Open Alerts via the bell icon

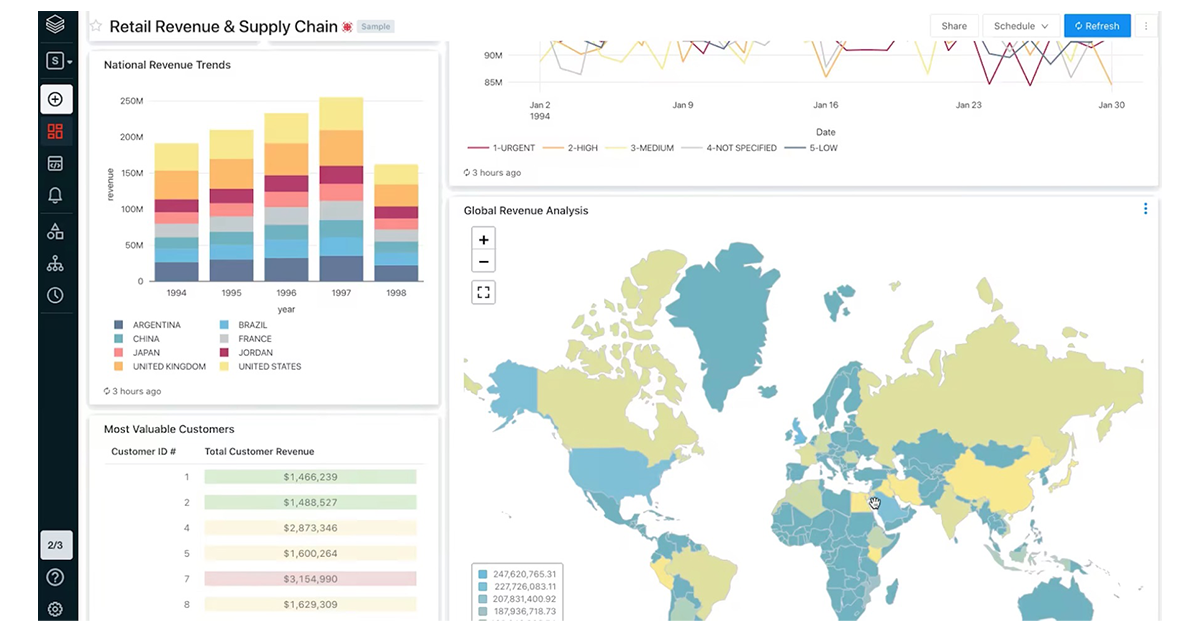pos(55,196)
